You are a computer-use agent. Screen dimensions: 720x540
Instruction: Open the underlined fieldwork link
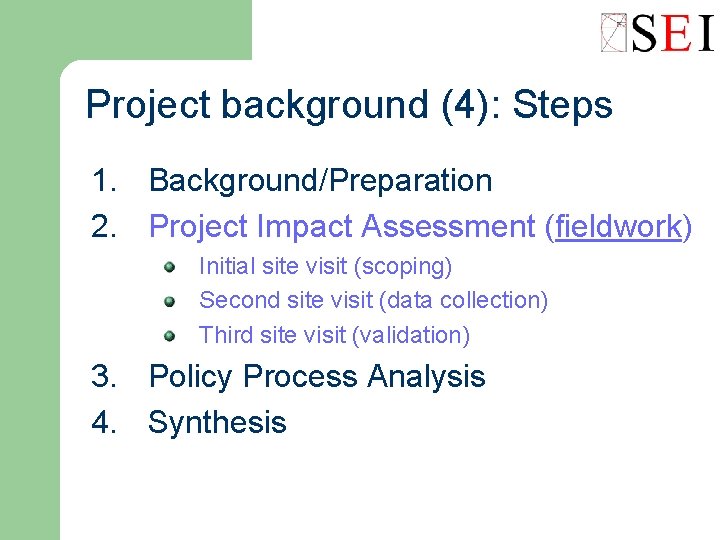click(618, 227)
